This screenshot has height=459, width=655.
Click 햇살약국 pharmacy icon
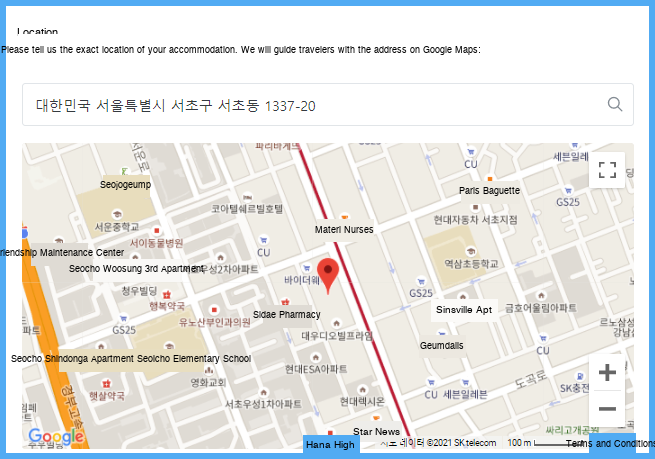tap(107, 383)
